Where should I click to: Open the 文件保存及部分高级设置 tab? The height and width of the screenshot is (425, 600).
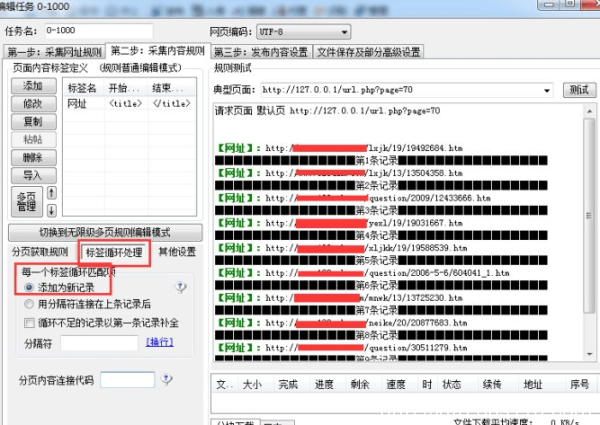pos(368,51)
